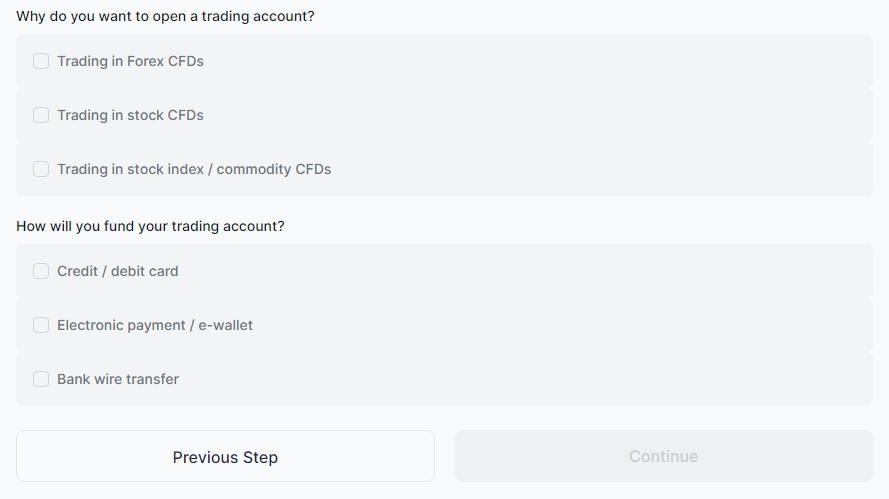Click the "Trading in stock CFDs" label text
889x499 pixels.
tap(130, 115)
